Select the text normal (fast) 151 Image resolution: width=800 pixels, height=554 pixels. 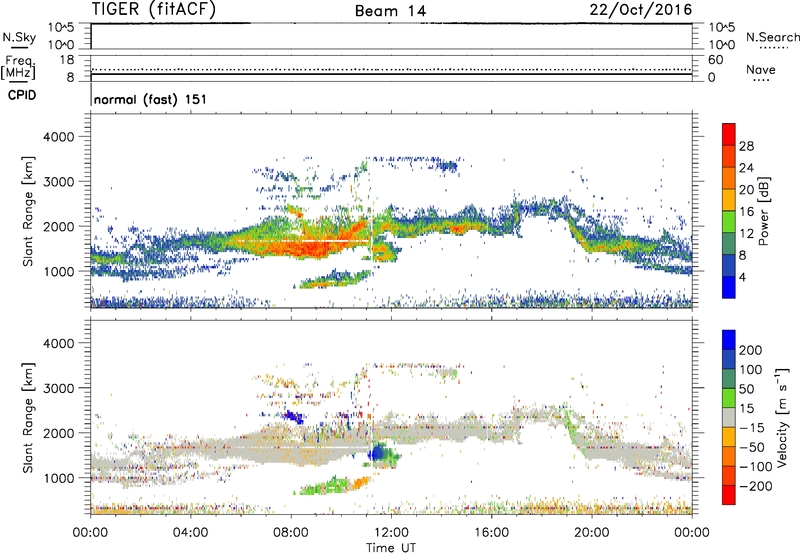[151, 99]
